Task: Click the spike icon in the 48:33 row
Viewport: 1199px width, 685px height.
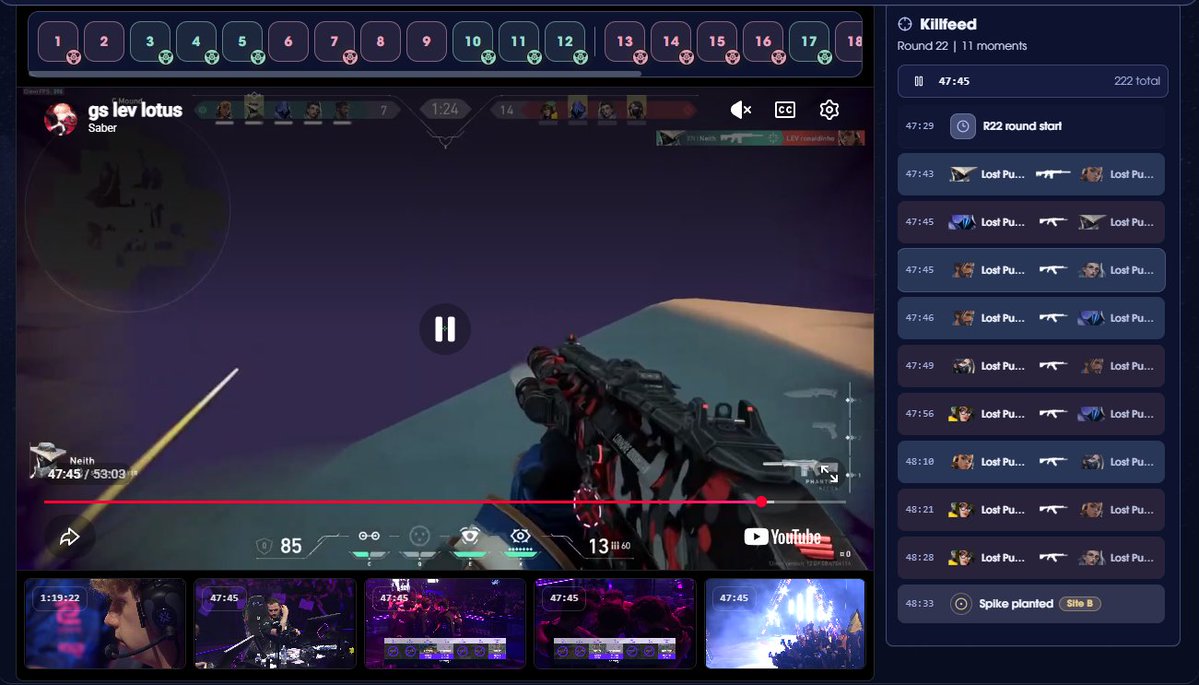Action: [x=960, y=604]
